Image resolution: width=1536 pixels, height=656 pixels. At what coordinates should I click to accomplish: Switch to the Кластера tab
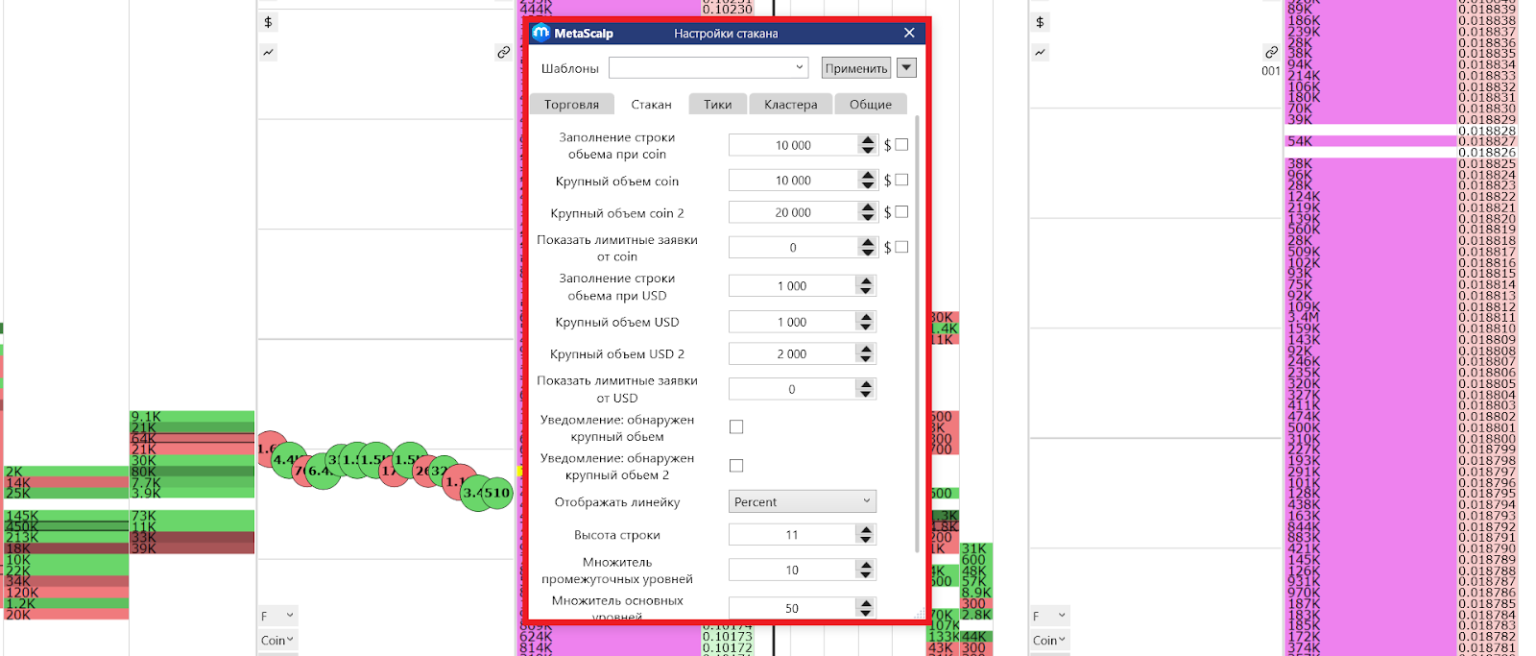790,104
